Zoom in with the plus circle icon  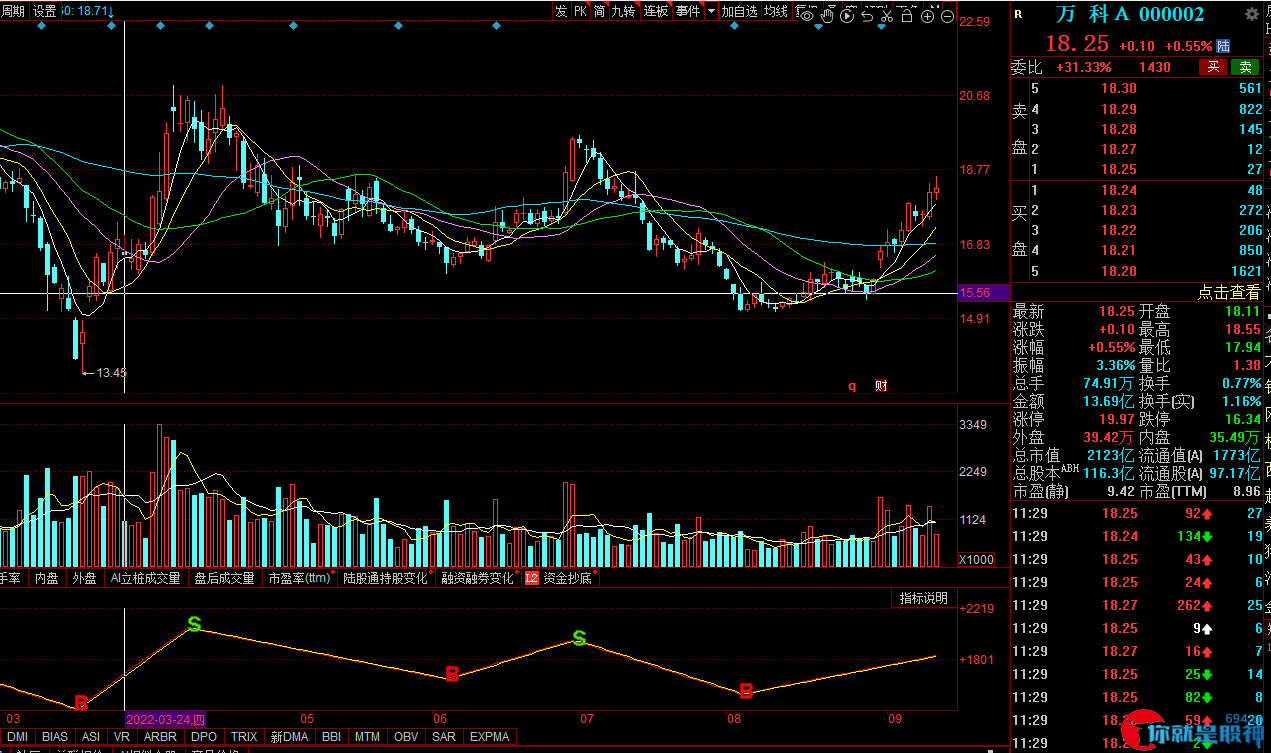tap(927, 16)
